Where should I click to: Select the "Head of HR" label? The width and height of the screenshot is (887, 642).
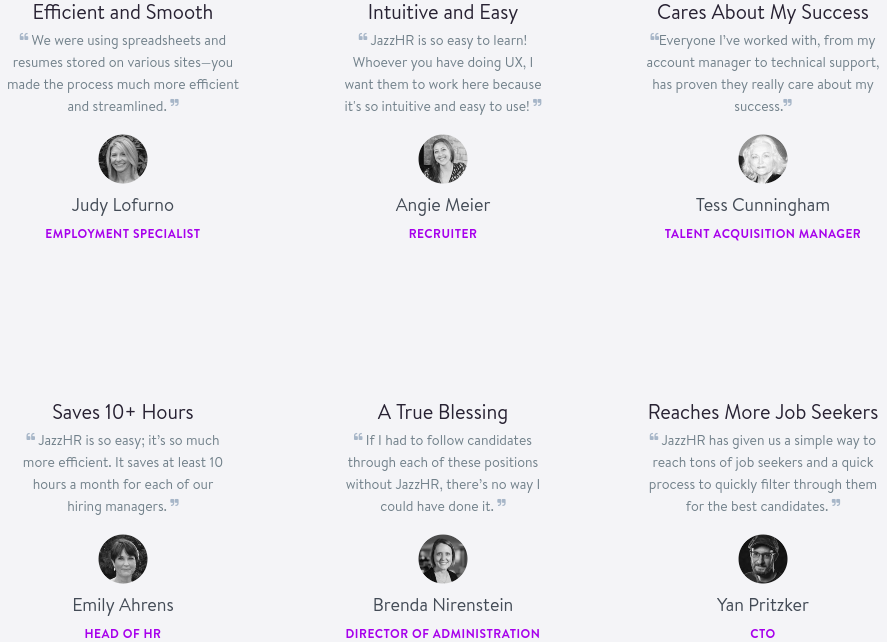(123, 634)
